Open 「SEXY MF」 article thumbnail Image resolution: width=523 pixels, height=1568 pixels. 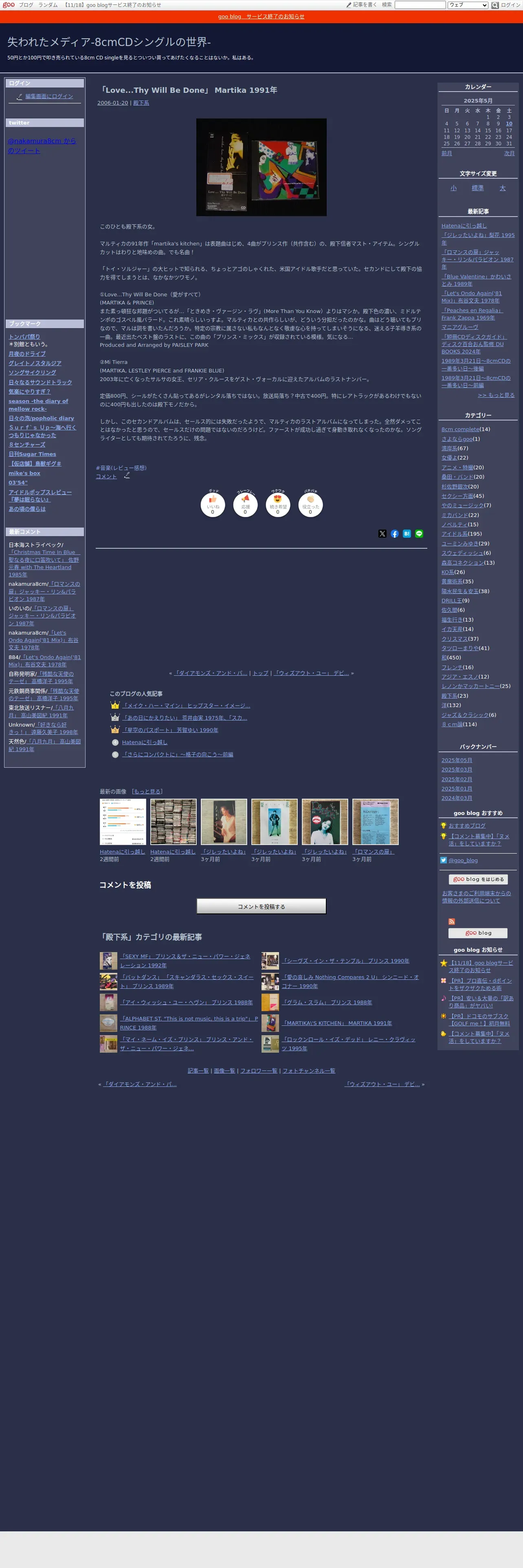pyautogui.click(x=108, y=961)
